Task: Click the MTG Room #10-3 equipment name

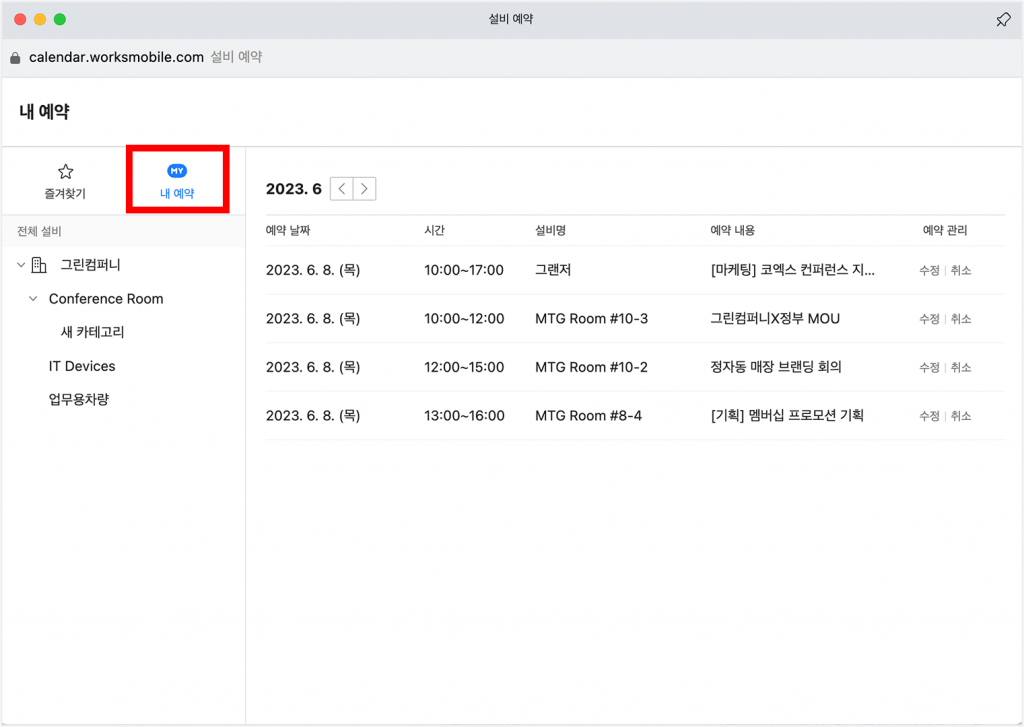Action: [592, 319]
